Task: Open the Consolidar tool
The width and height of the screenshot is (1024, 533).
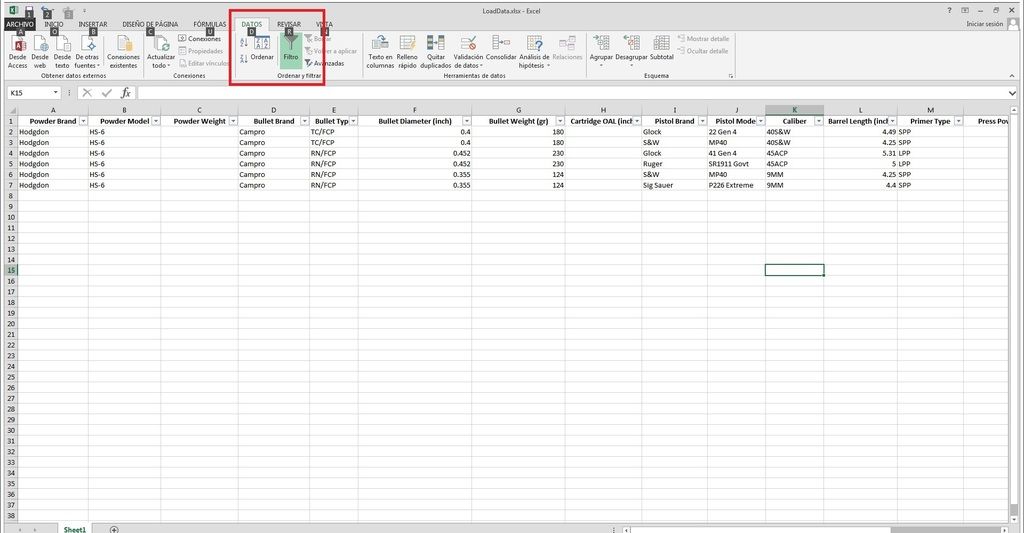Action: (x=501, y=48)
